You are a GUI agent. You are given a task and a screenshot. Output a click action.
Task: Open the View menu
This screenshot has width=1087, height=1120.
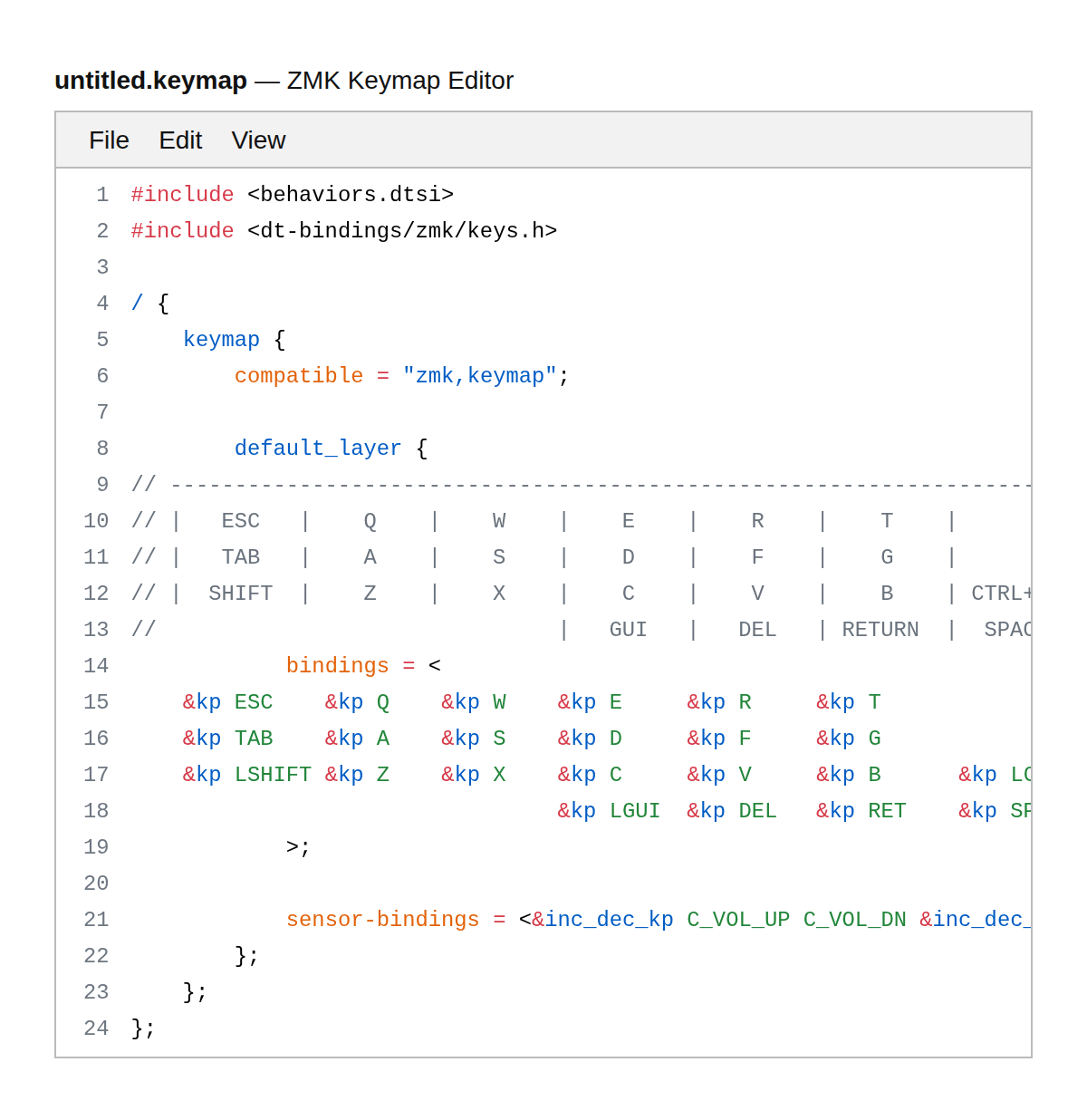[258, 140]
